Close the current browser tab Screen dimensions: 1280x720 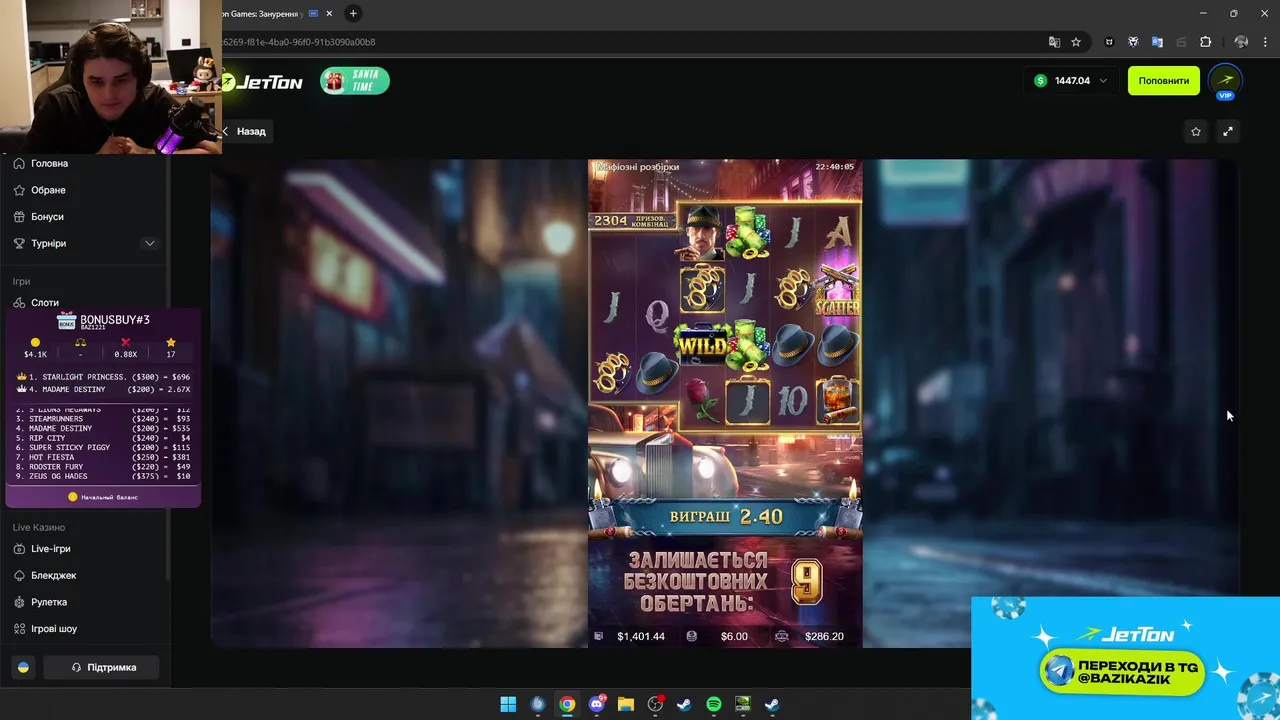tap(329, 13)
